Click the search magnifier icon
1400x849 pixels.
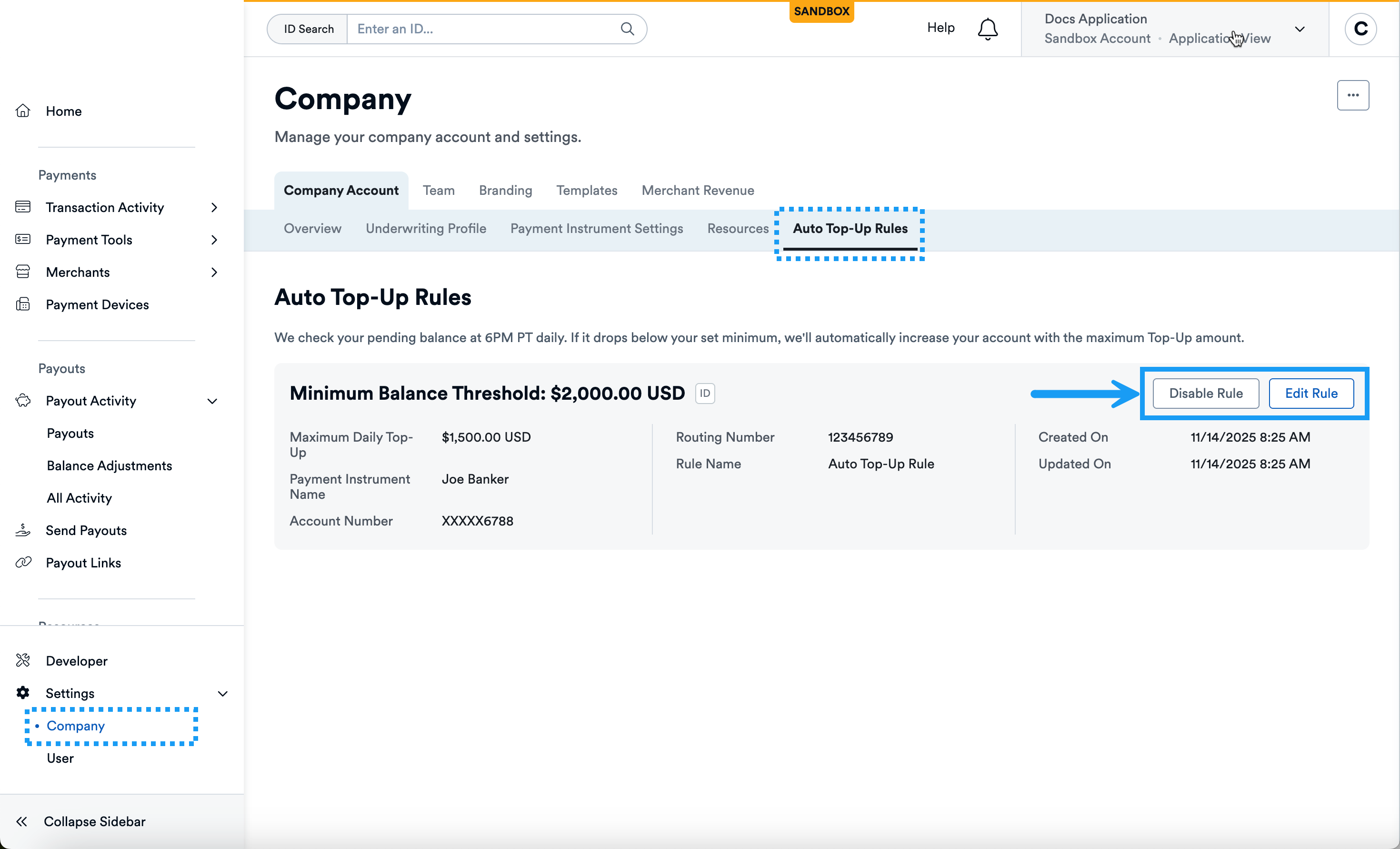[627, 29]
